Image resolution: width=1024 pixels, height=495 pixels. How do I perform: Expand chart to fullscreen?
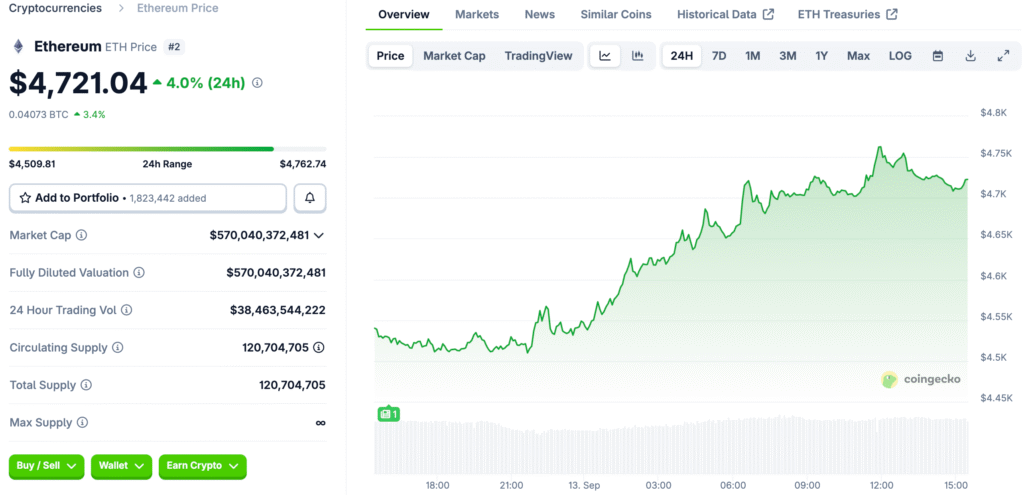click(x=1004, y=56)
